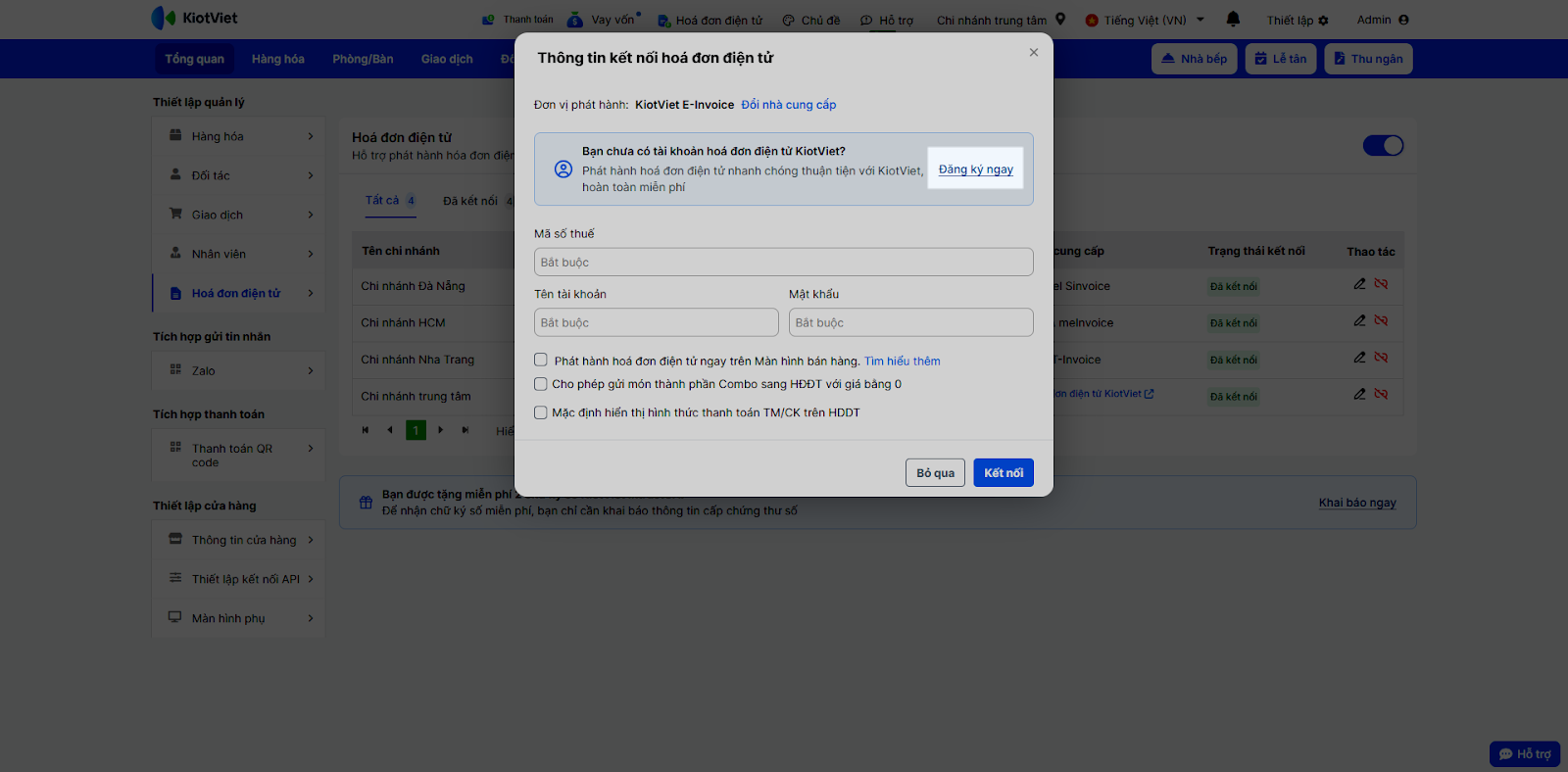Open Admin user account icon
Viewport: 1568px width, 772px height.
click(x=1403, y=20)
